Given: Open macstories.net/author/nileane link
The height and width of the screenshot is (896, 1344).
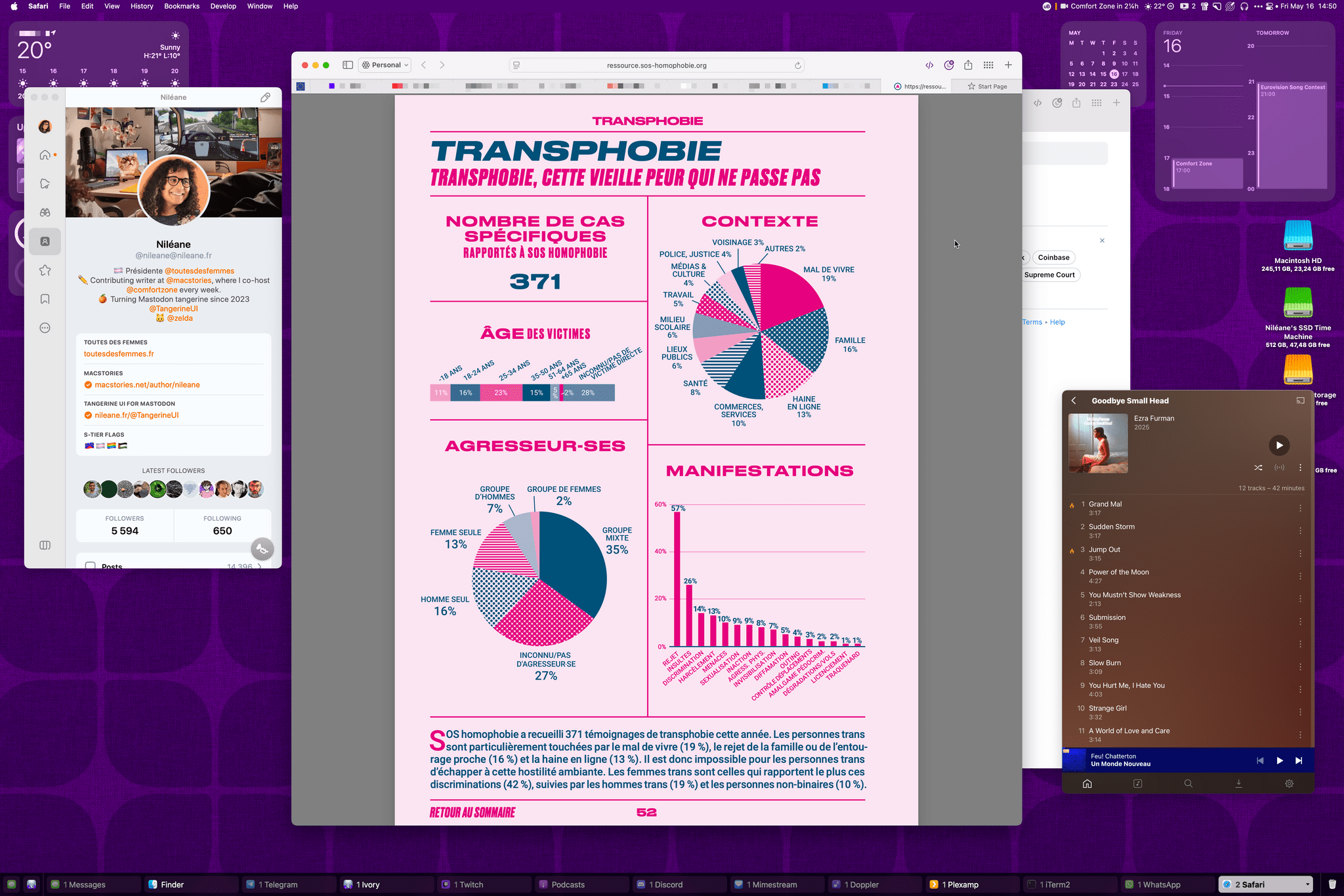Looking at the screenshot, I should click(x=147, y=385).
